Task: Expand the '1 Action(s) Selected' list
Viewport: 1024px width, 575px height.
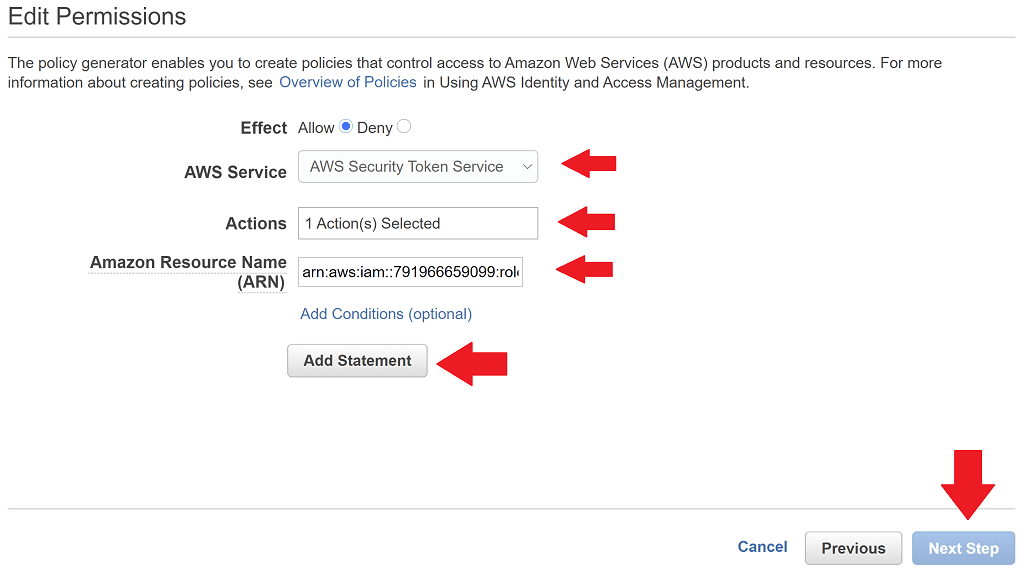Action: [418, 223]
